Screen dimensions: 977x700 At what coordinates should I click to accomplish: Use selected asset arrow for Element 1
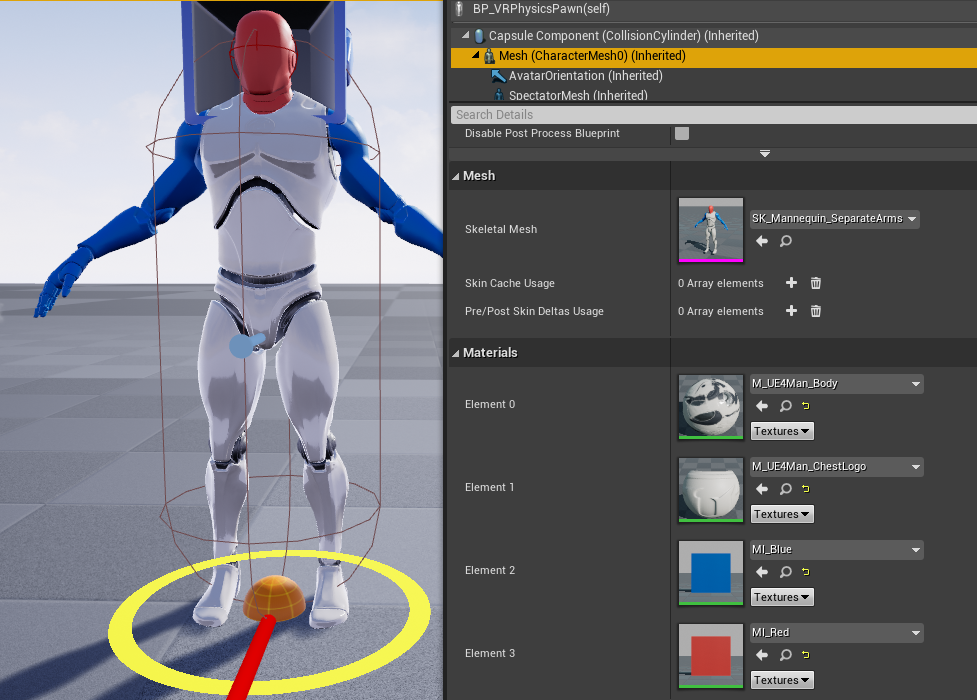pyautogui.click(x=761, y=489)
